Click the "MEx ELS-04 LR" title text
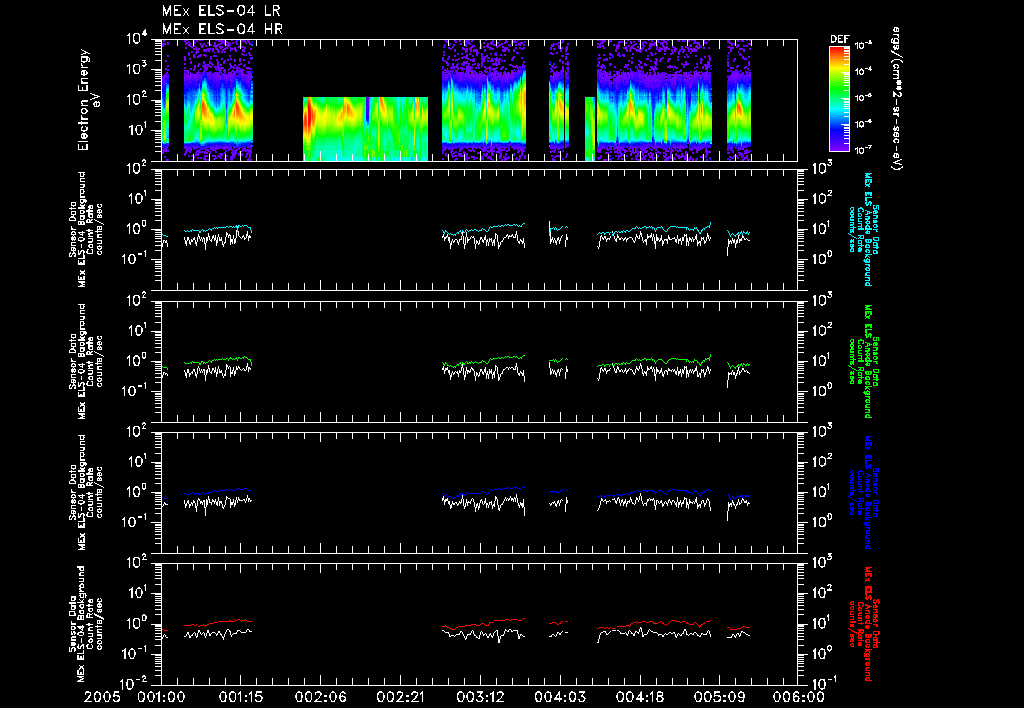 coord(221,11)
